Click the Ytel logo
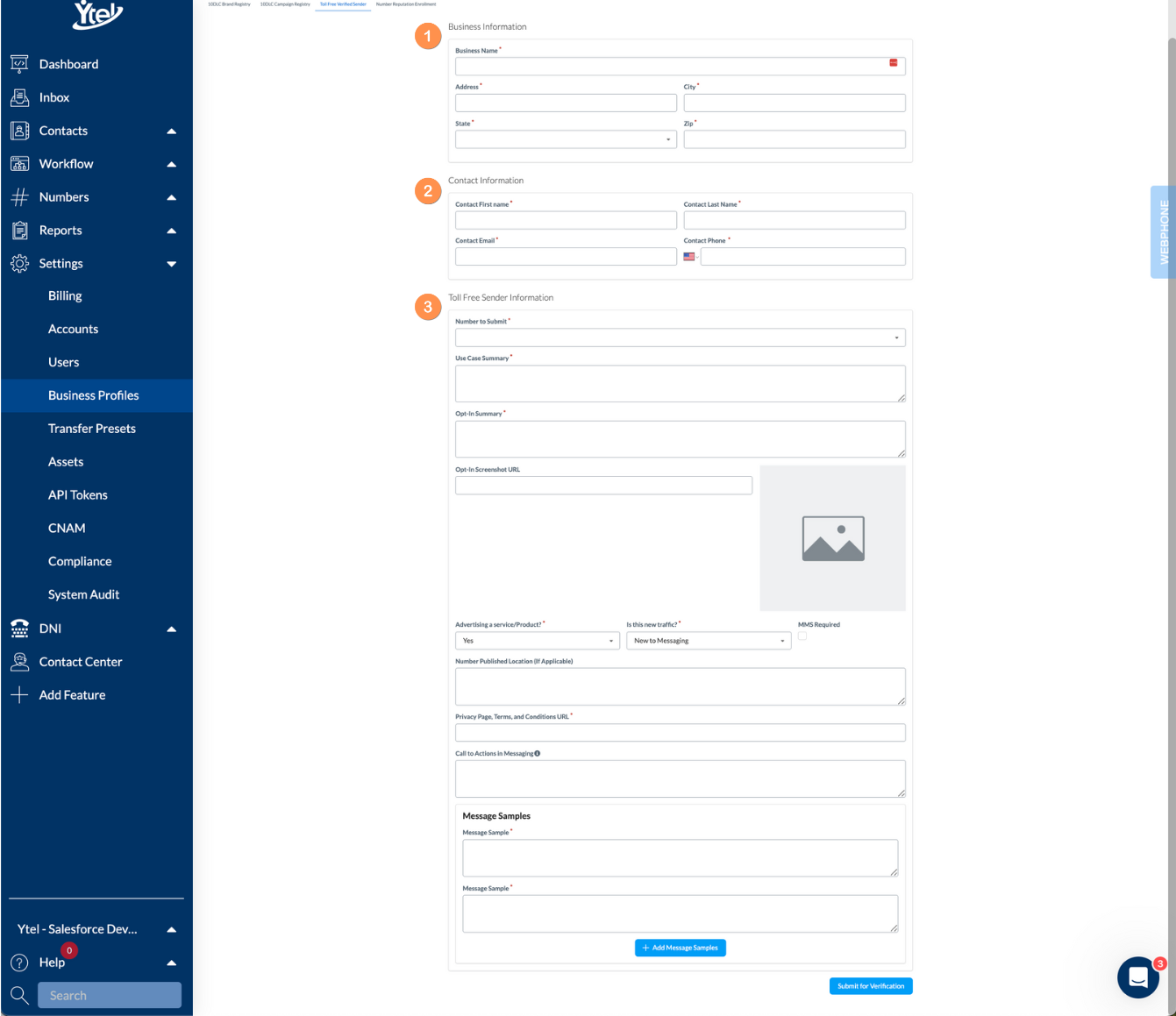Image resolution: width=1176 pixels, height=1016 pixels. tap(96, 15)
